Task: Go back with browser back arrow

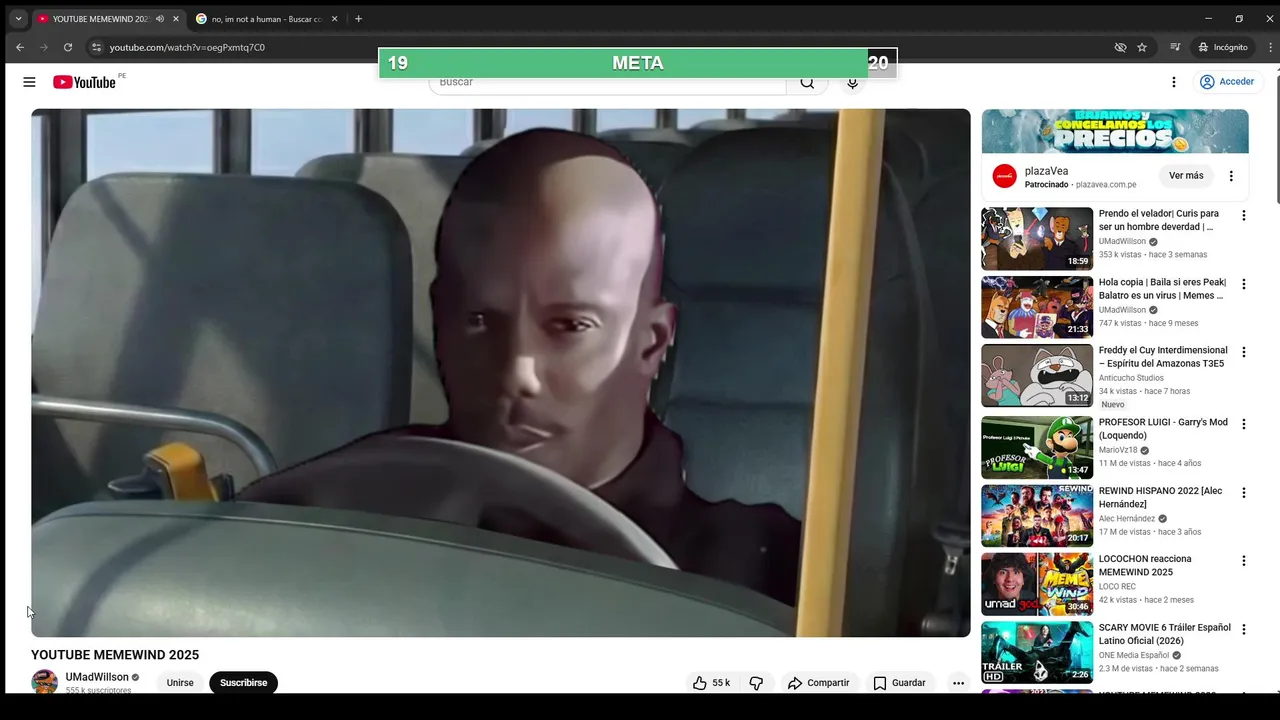Action: 20,47
